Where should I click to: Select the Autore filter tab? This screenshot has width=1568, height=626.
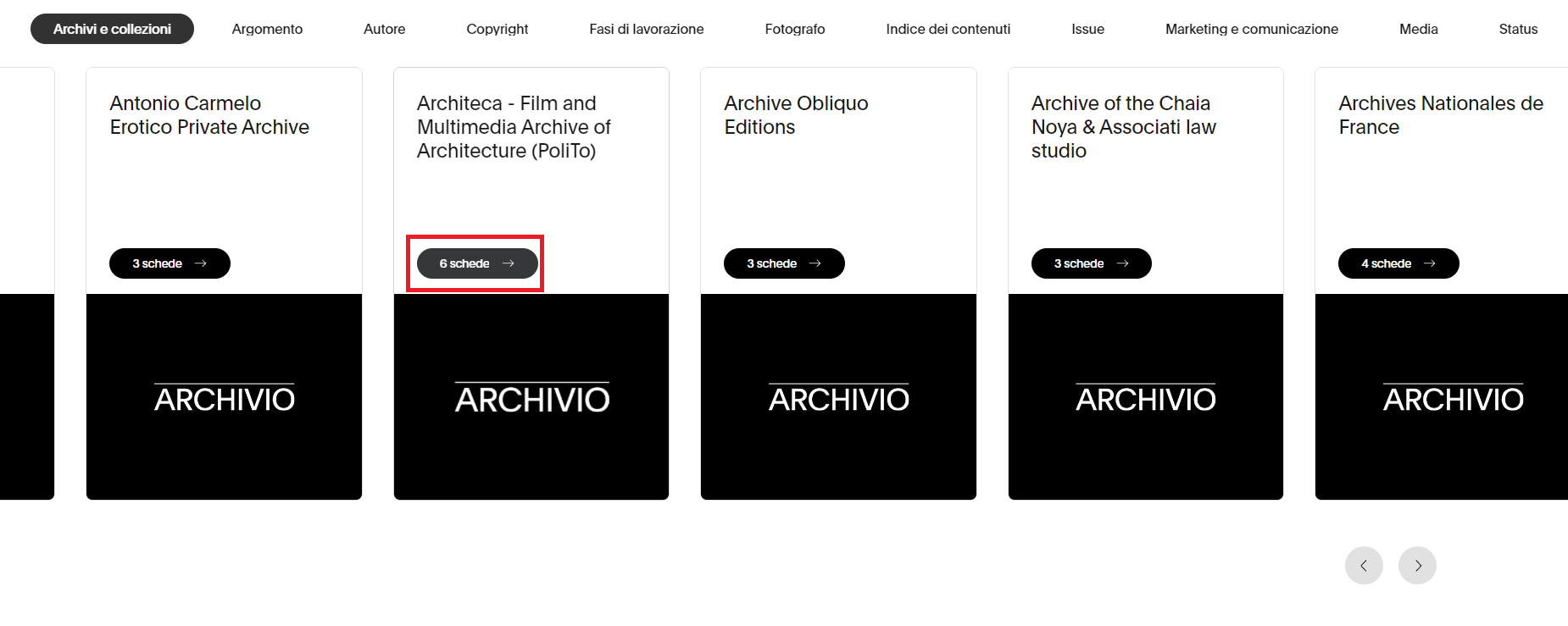[x=384, y=29]
